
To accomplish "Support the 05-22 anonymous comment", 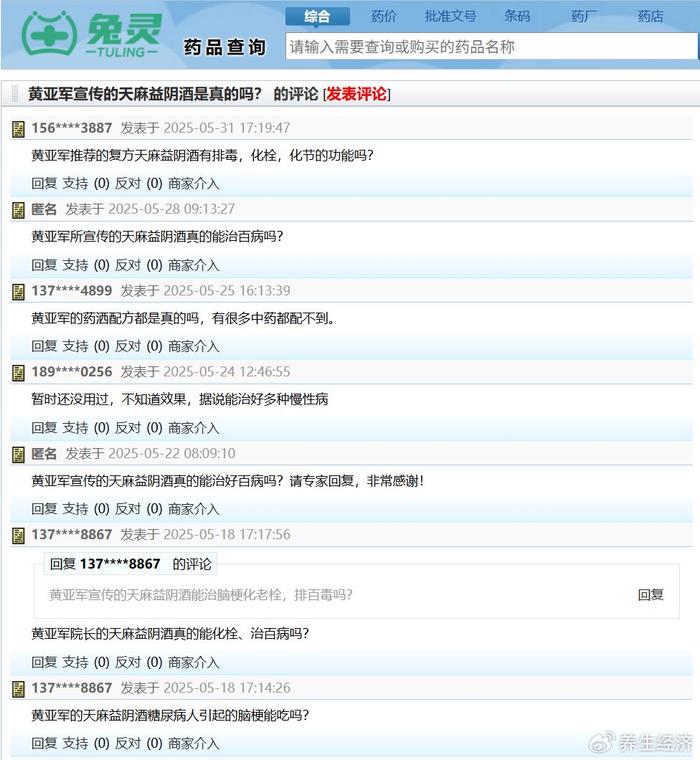I will coord(75,509).
